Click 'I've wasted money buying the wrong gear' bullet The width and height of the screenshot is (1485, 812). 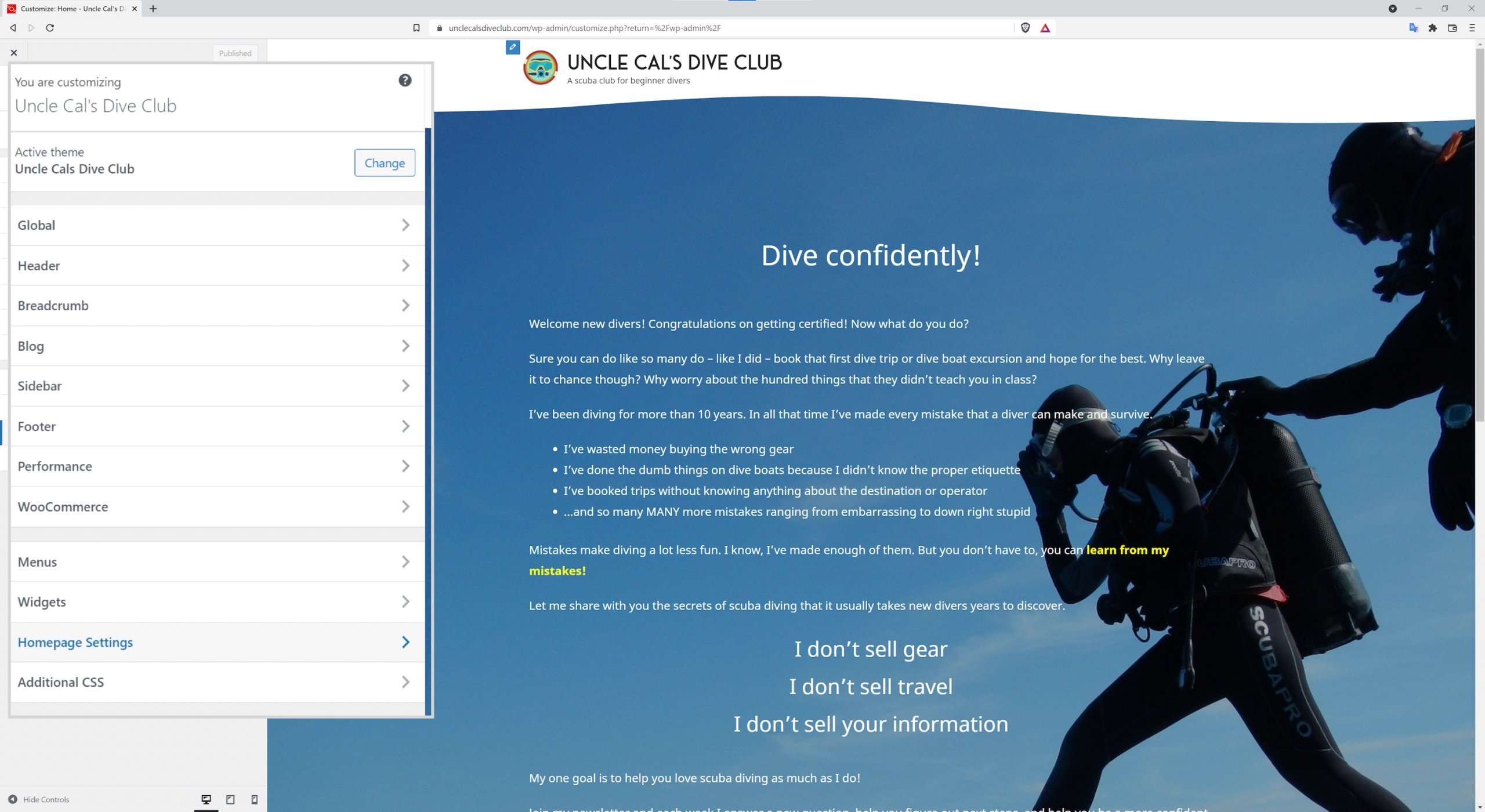click(x=678, y=449)
